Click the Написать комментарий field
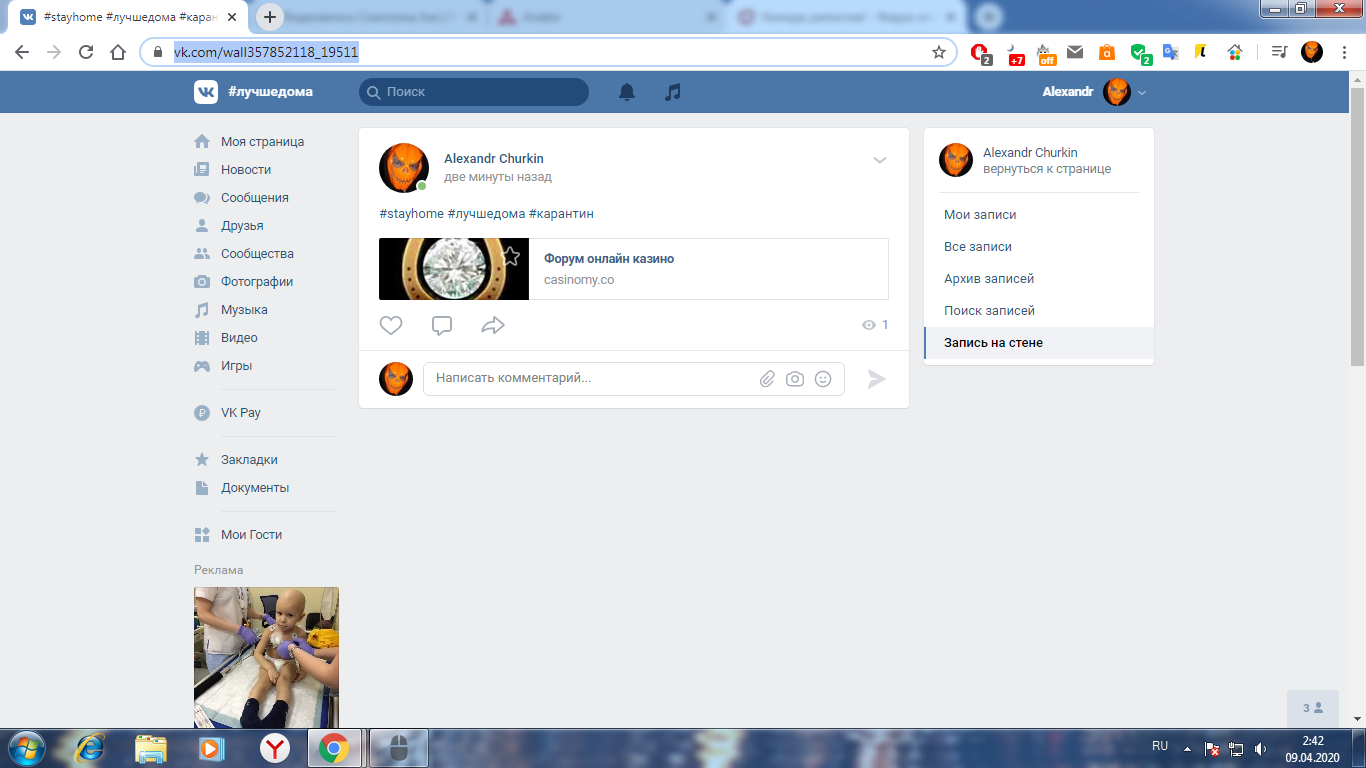 634,379
